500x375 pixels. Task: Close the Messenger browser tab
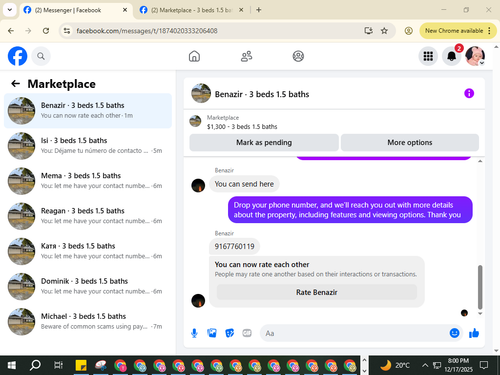pos(125,10)
